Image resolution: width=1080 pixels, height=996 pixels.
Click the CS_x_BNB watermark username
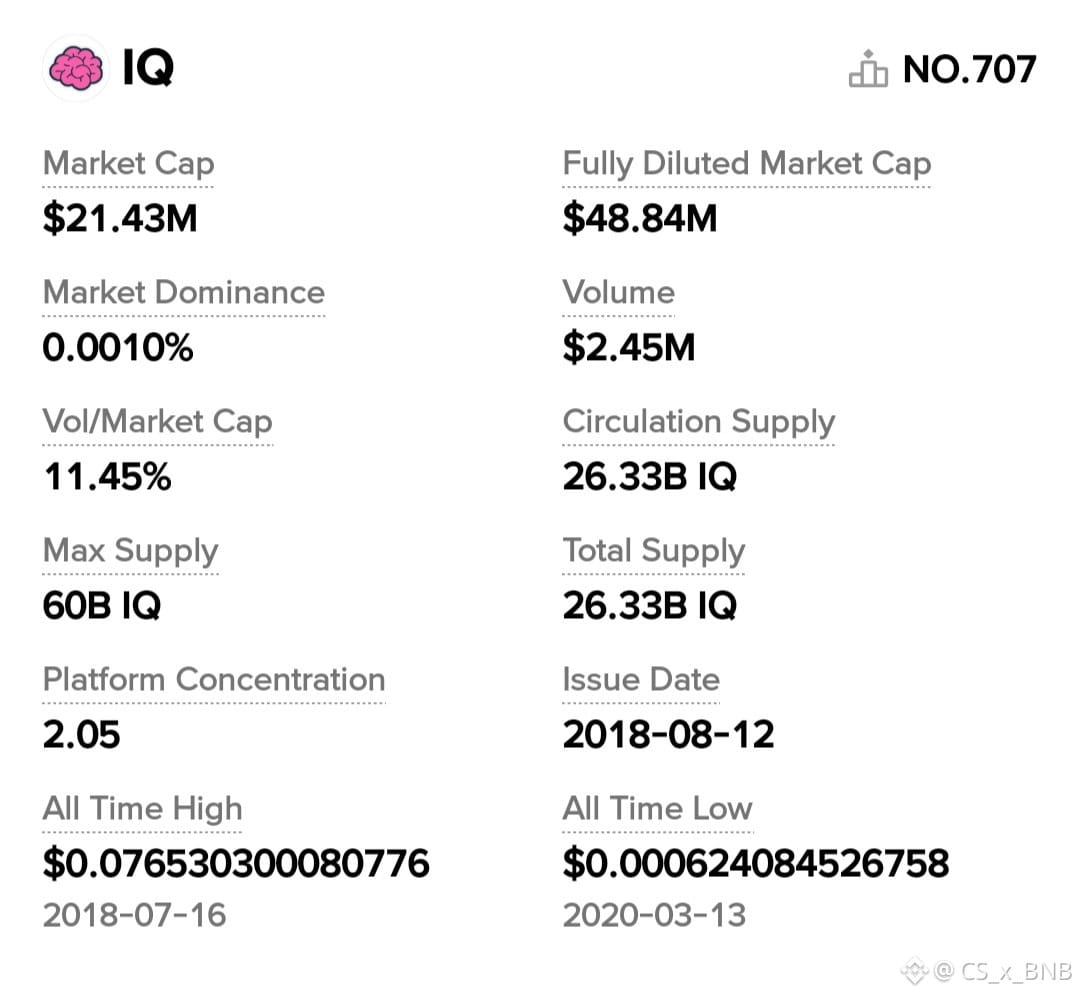coord(1017,971)
